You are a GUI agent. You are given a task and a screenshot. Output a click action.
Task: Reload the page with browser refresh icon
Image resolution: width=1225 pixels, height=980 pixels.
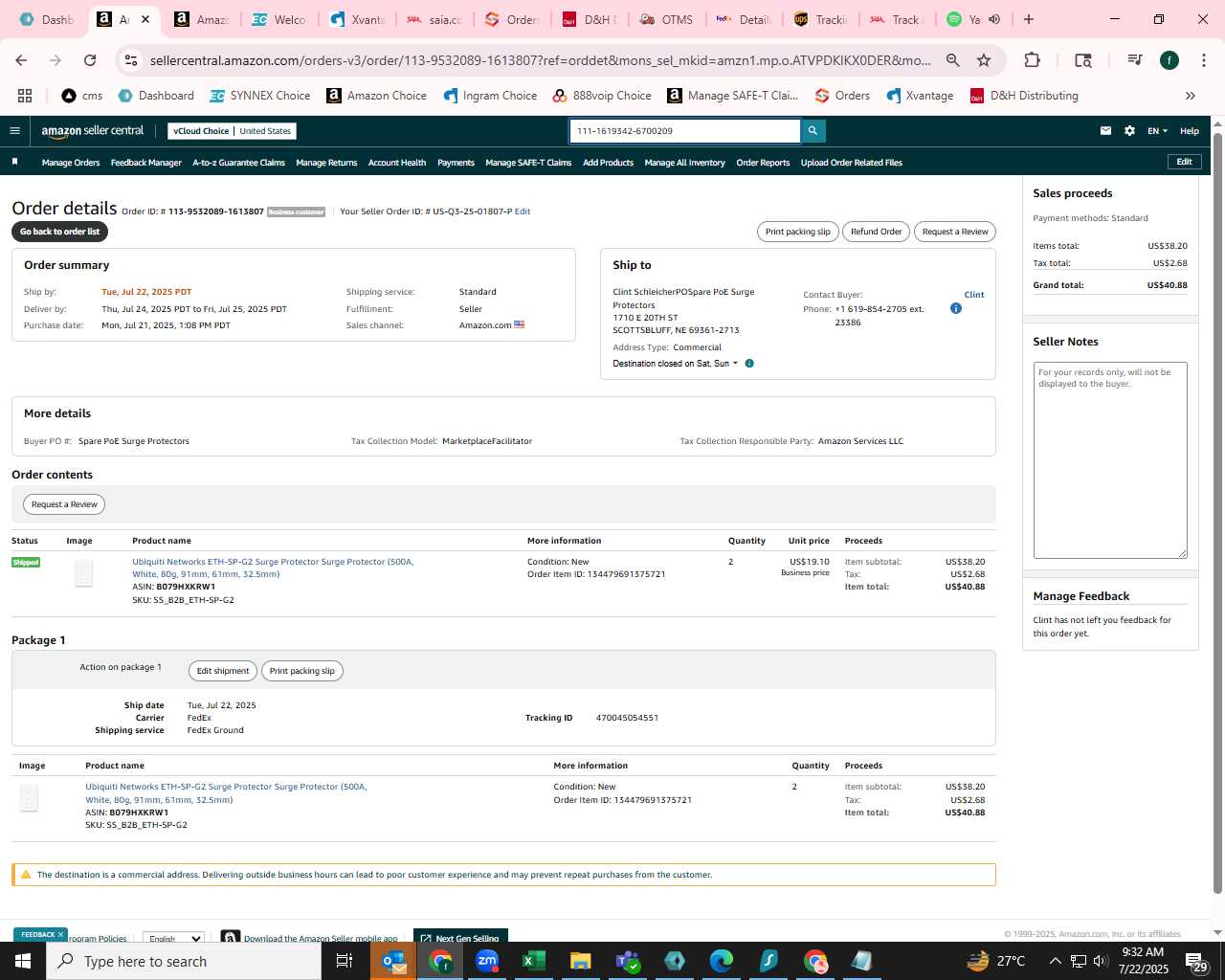tap(90, 60)
